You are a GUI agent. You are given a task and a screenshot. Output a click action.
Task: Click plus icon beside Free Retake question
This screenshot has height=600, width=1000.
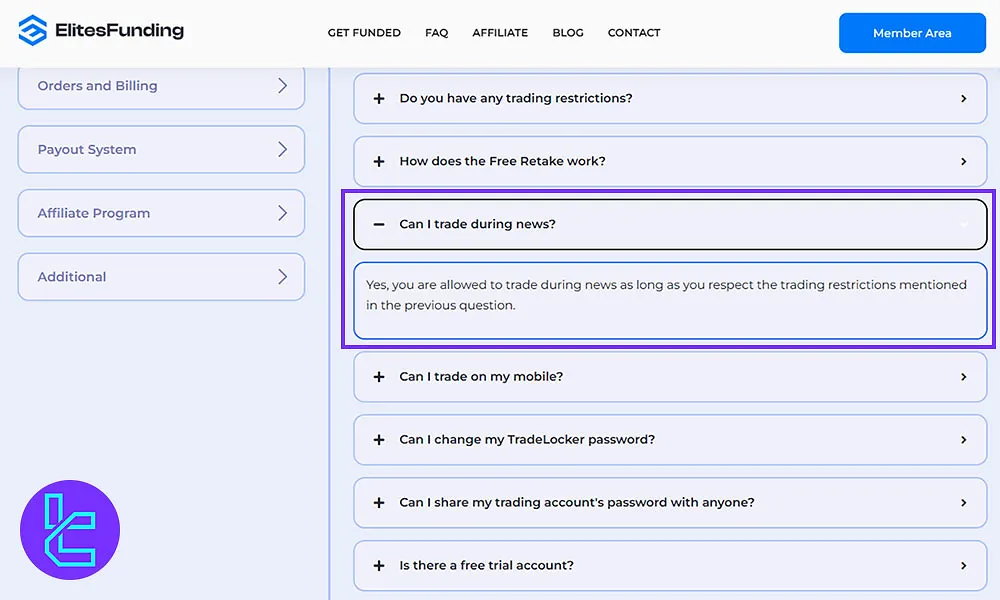[379, 161]
